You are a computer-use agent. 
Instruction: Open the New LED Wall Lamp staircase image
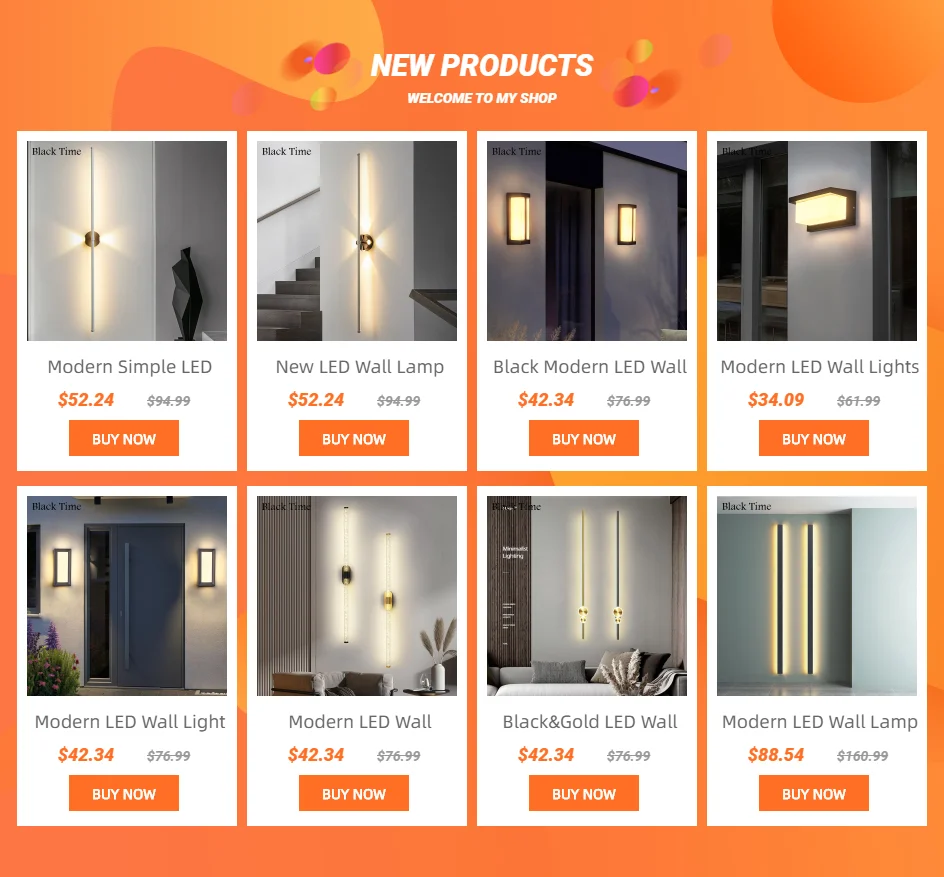(x=357, y=241)
